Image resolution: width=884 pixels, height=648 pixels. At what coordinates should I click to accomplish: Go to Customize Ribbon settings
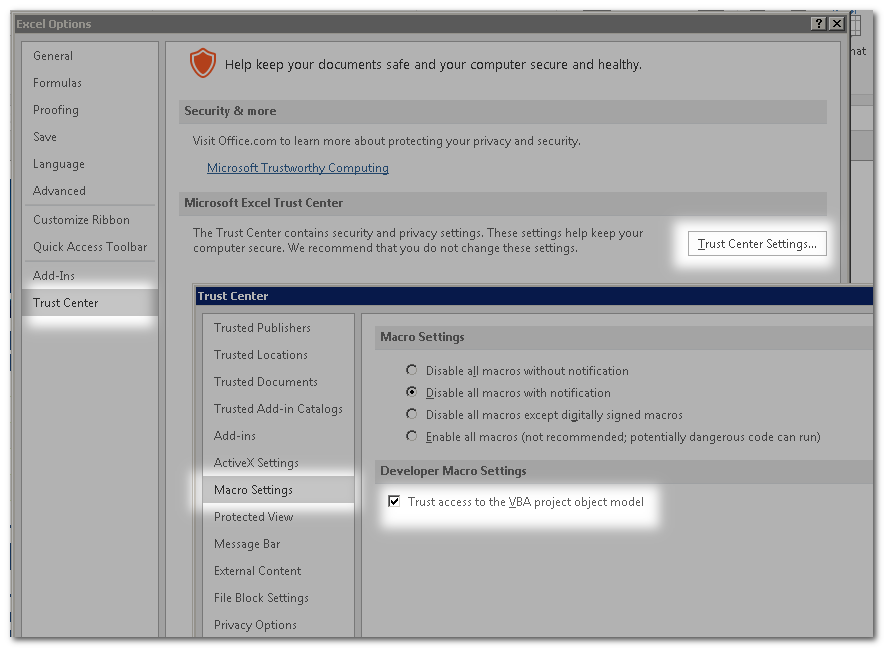coord(81,220)
